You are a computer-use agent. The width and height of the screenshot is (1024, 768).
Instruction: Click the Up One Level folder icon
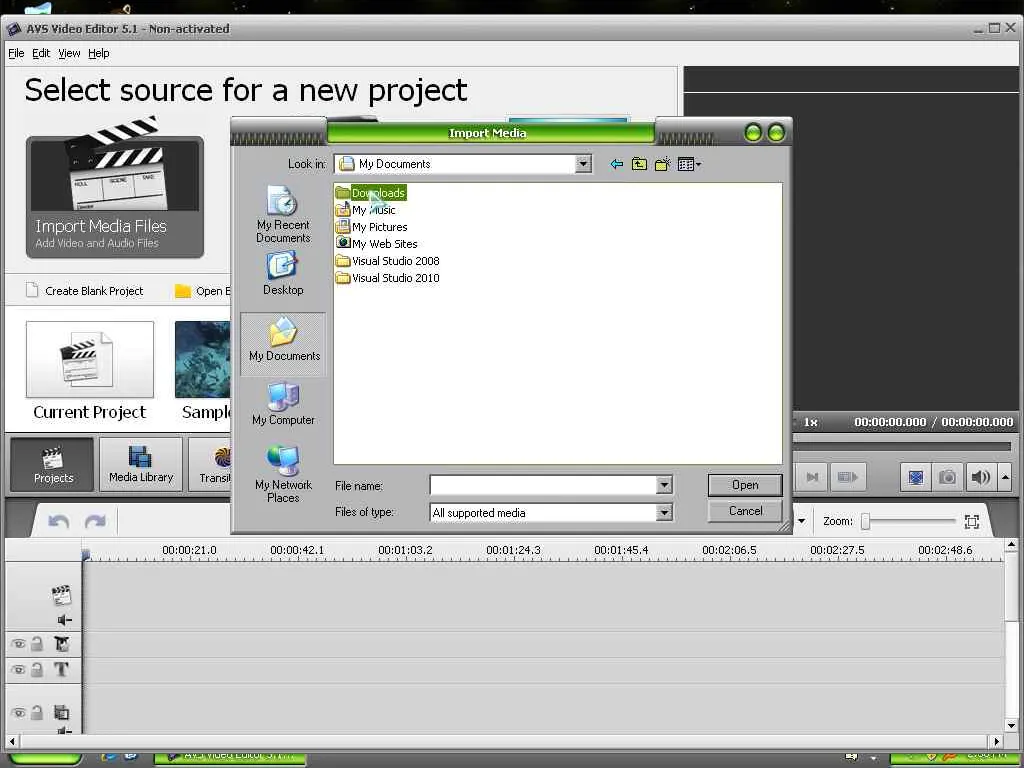pos(639,164)
